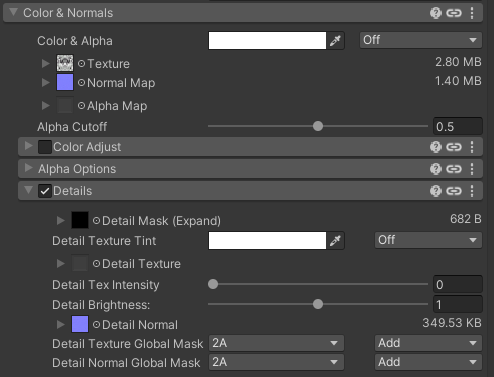Open help for Color & Normals section
Image resolution: width=494 pixels, height=377 pixels.
436,13
